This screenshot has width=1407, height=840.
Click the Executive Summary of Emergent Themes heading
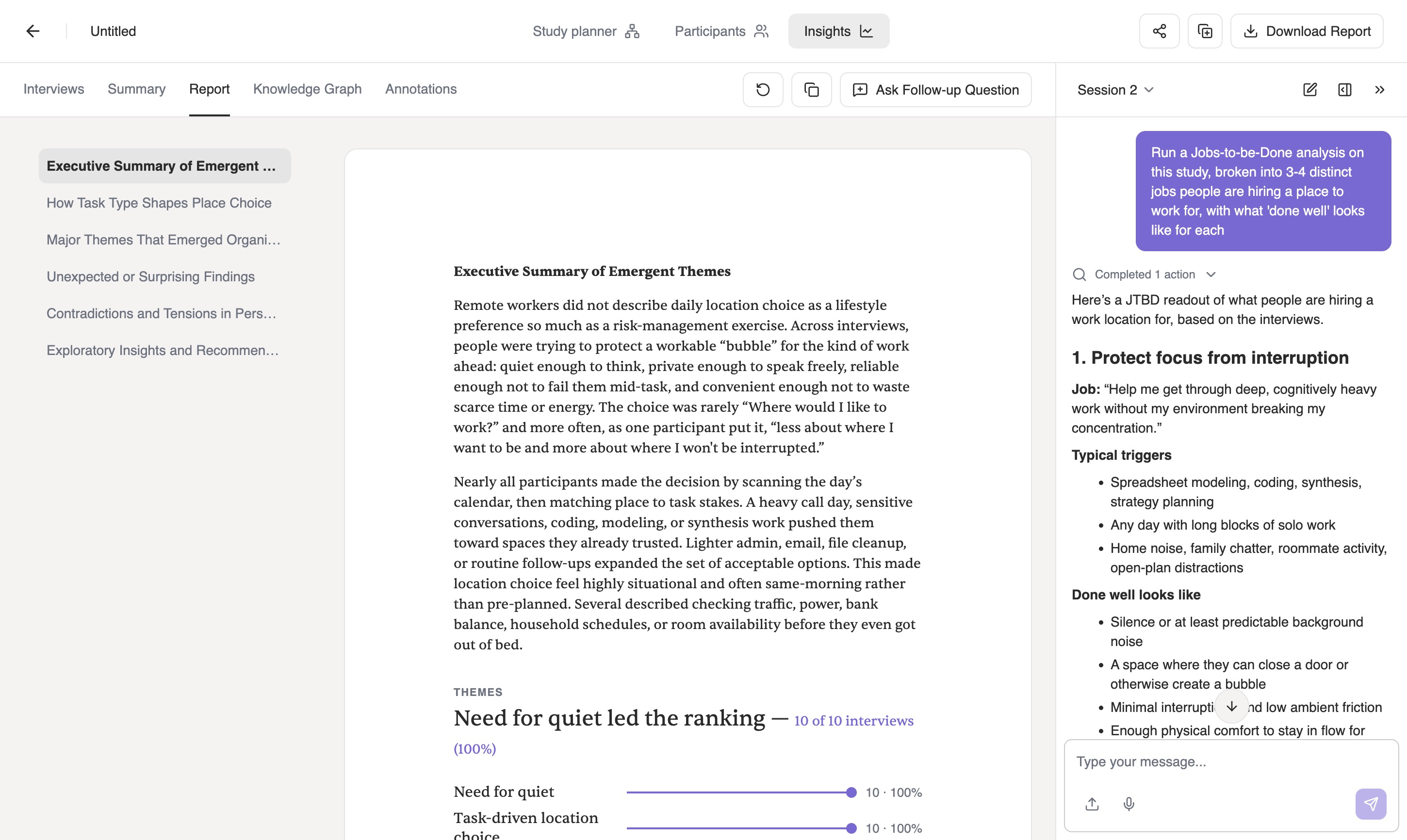tap(592, 271)
